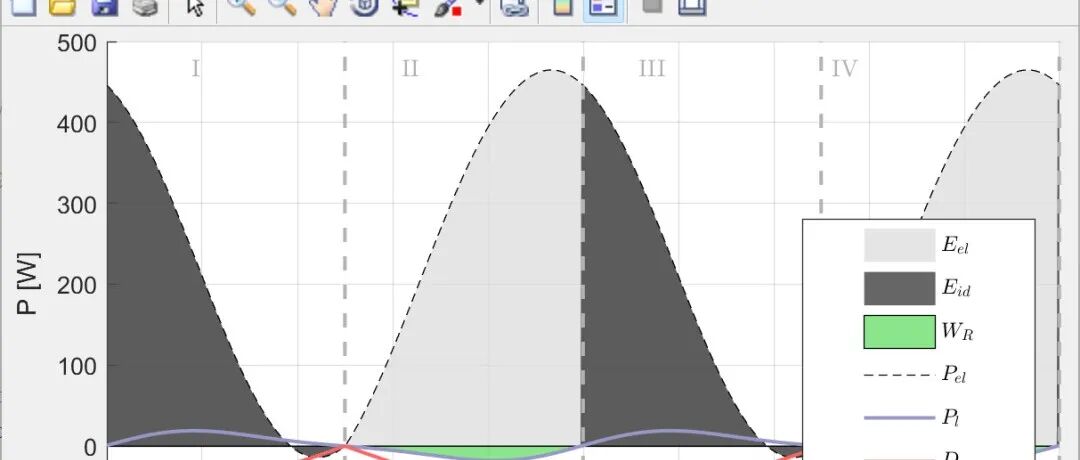
Task: Click the 500 y-axis tick label
Action: (x=75, y=43)
